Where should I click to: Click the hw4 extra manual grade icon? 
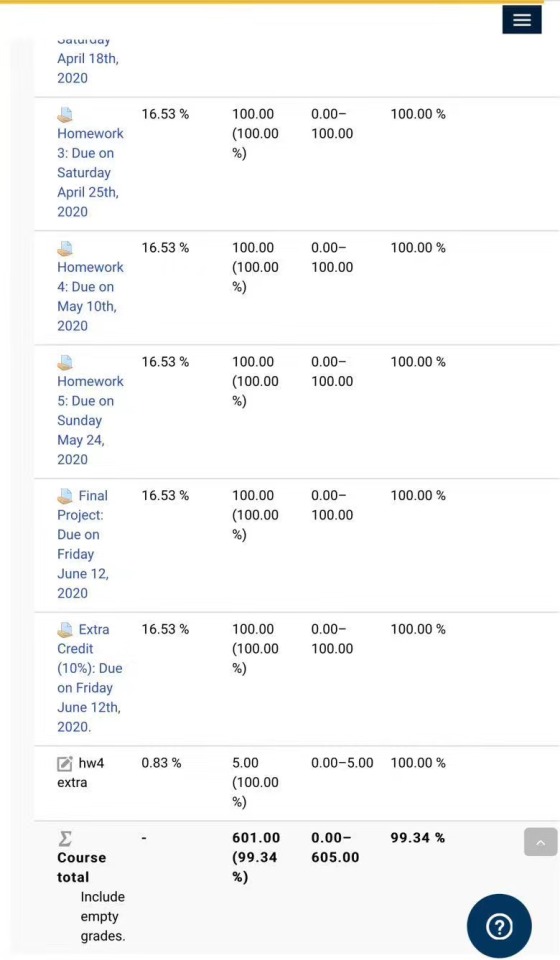click(x=65, y=763)
